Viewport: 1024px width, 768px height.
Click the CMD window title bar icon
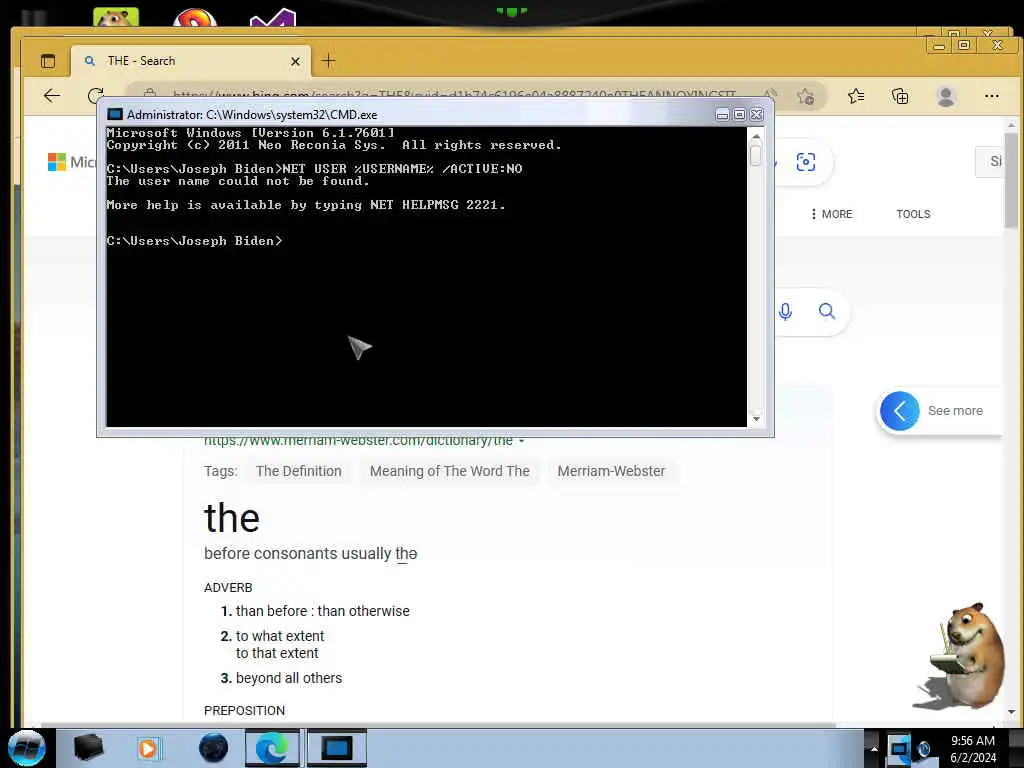[x=115, y=114]
